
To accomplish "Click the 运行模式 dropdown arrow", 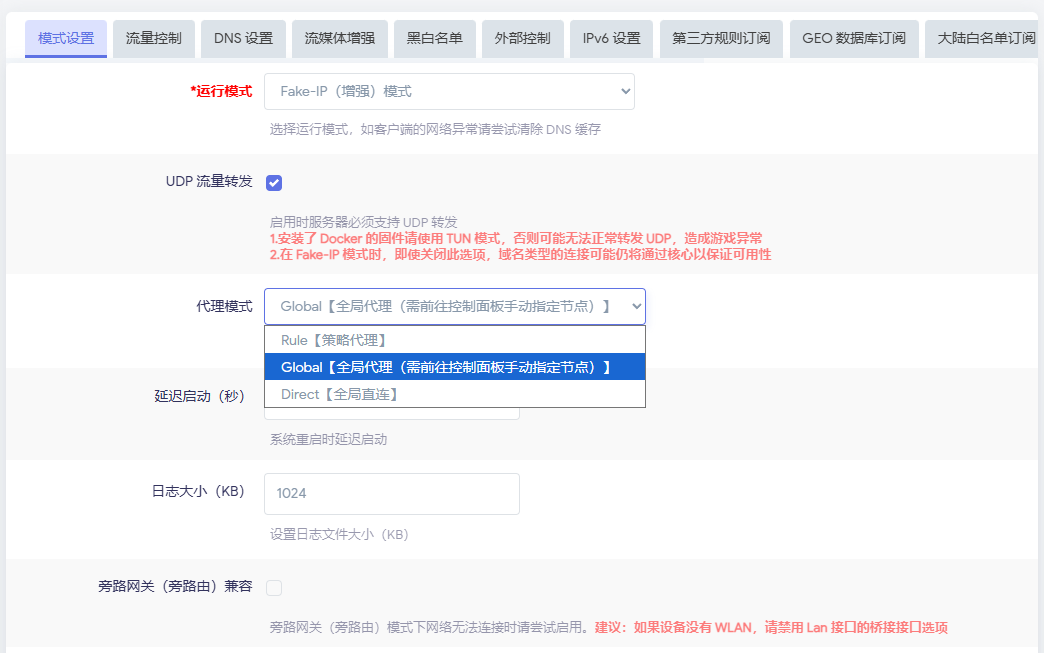I will point(626,91).
